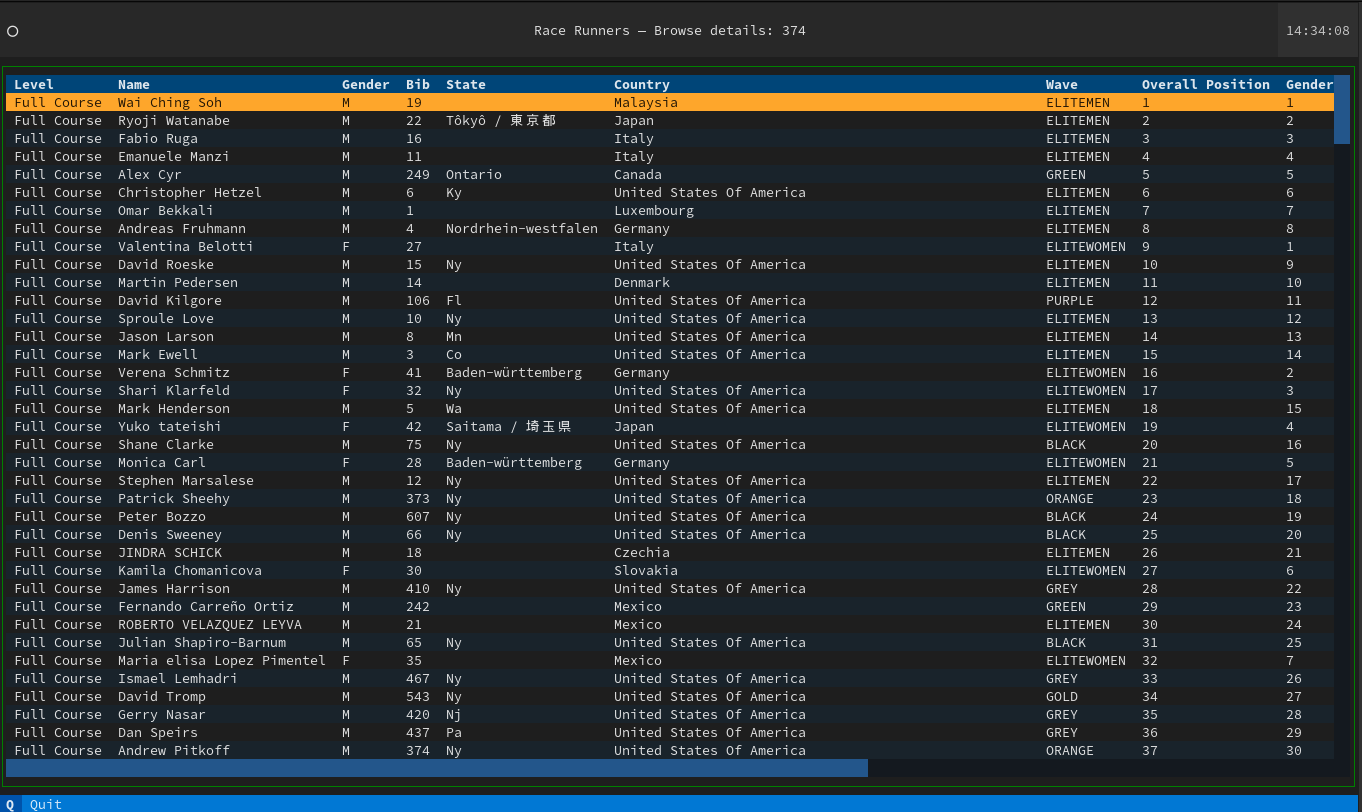Click the Level column header
The image size is (1362, 812).
(x=34, y=85)
